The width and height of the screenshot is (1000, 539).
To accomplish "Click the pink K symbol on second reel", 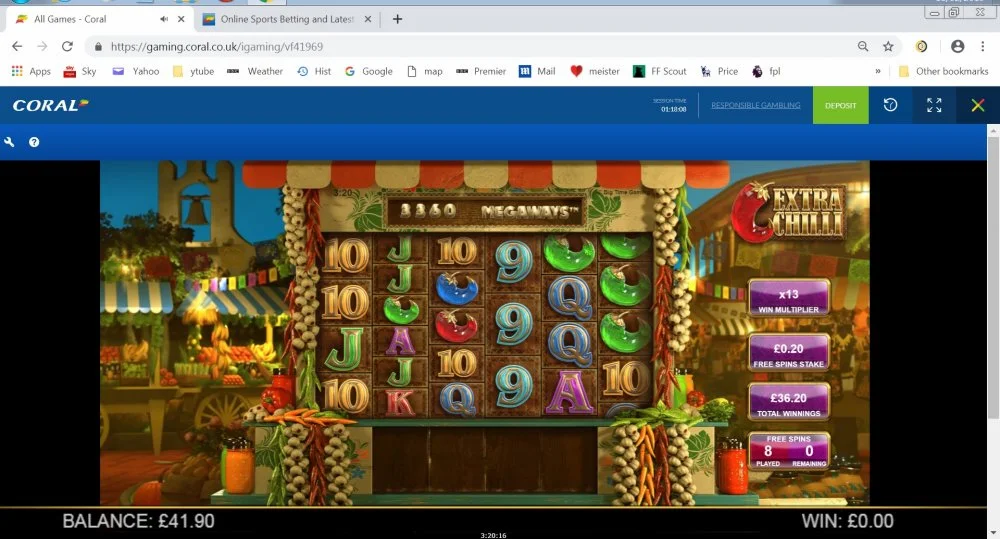I will pos(400,402).
